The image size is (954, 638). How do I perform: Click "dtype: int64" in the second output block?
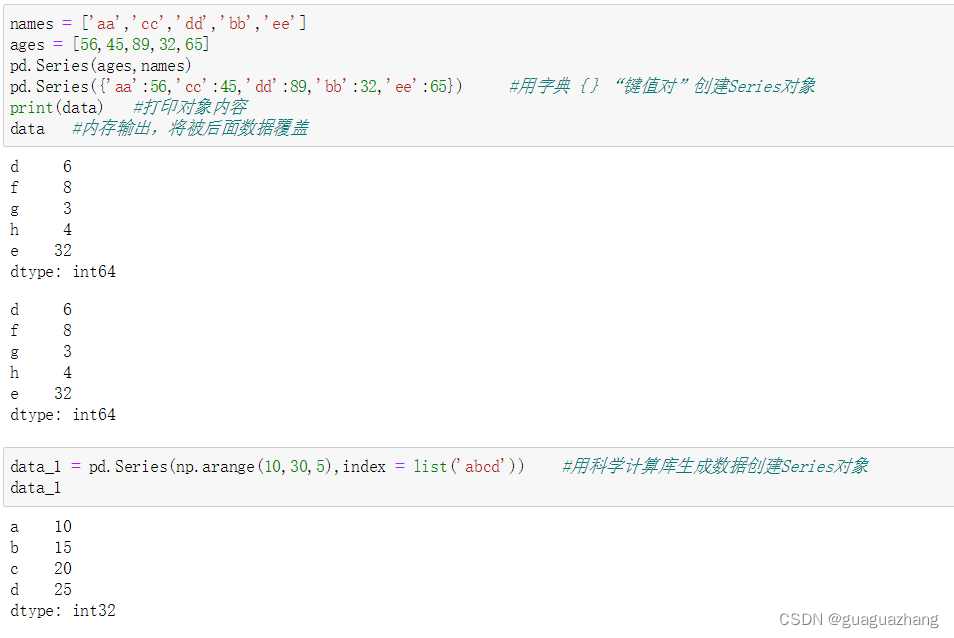click(63, 415)
